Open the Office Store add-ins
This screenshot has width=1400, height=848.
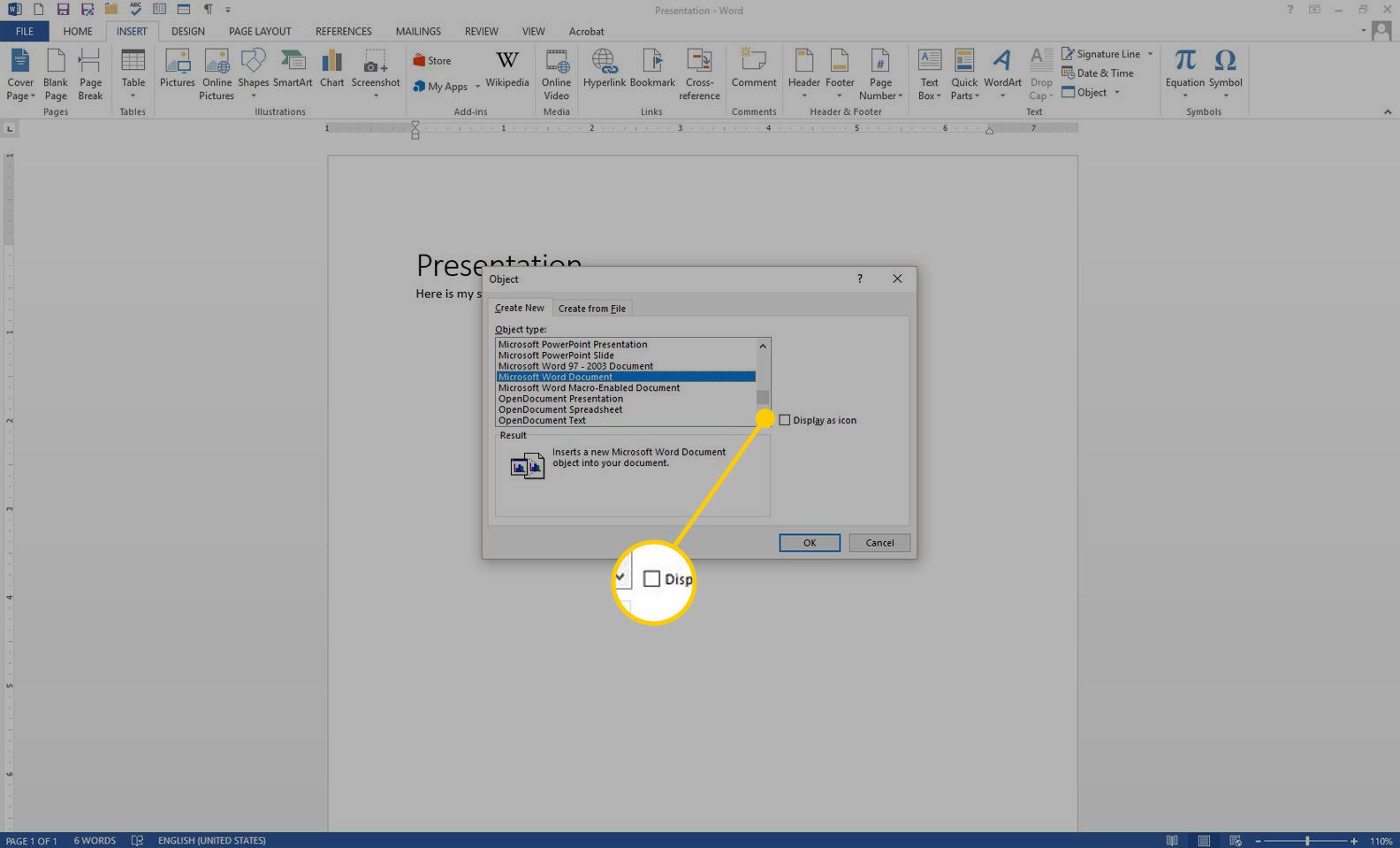pos(432,61)
